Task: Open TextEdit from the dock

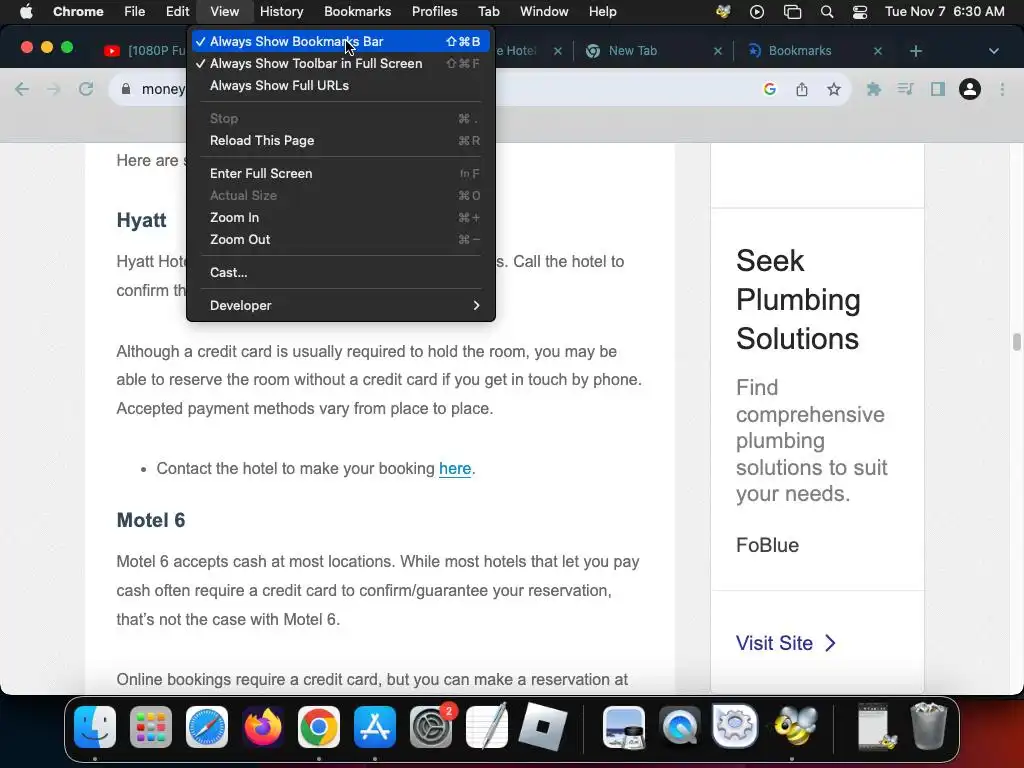Action: (487, 726)
